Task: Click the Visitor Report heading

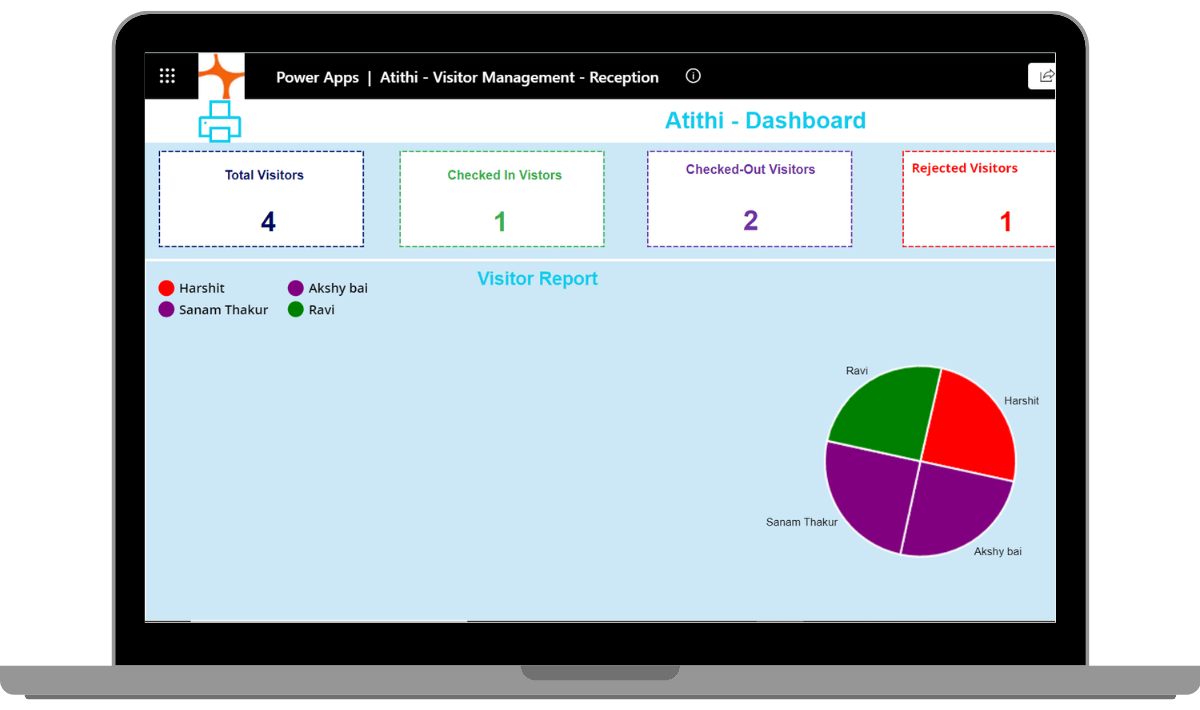Action: (x=537, y=278)
